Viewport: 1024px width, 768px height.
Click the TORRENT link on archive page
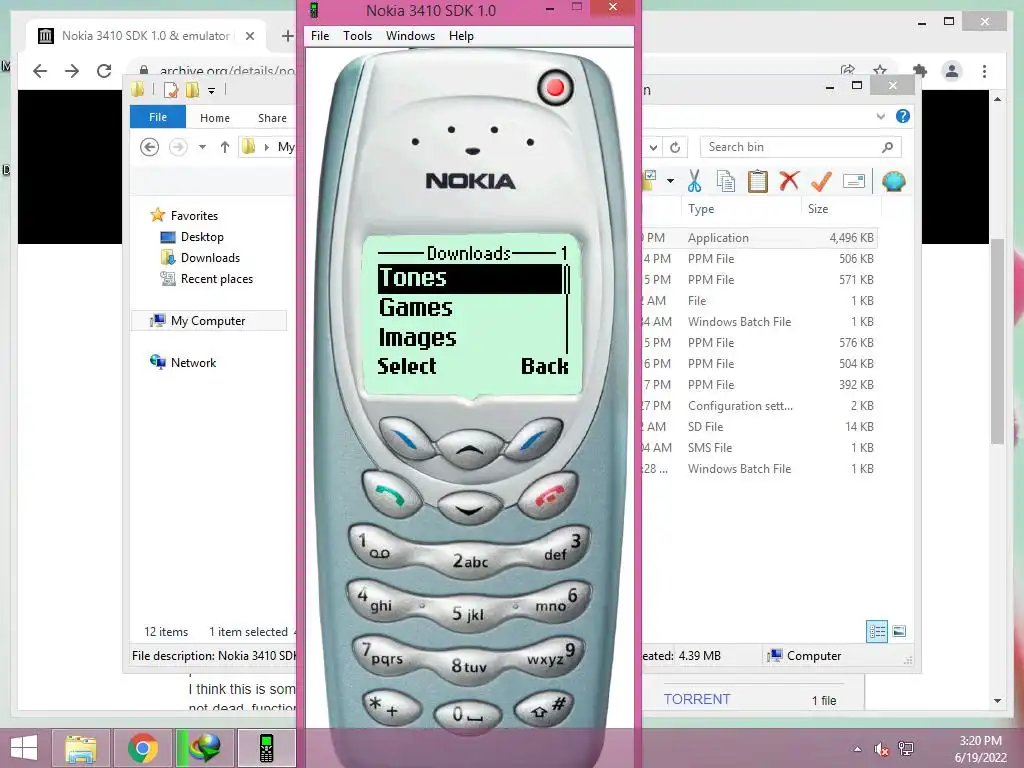[x=697, y=699]
